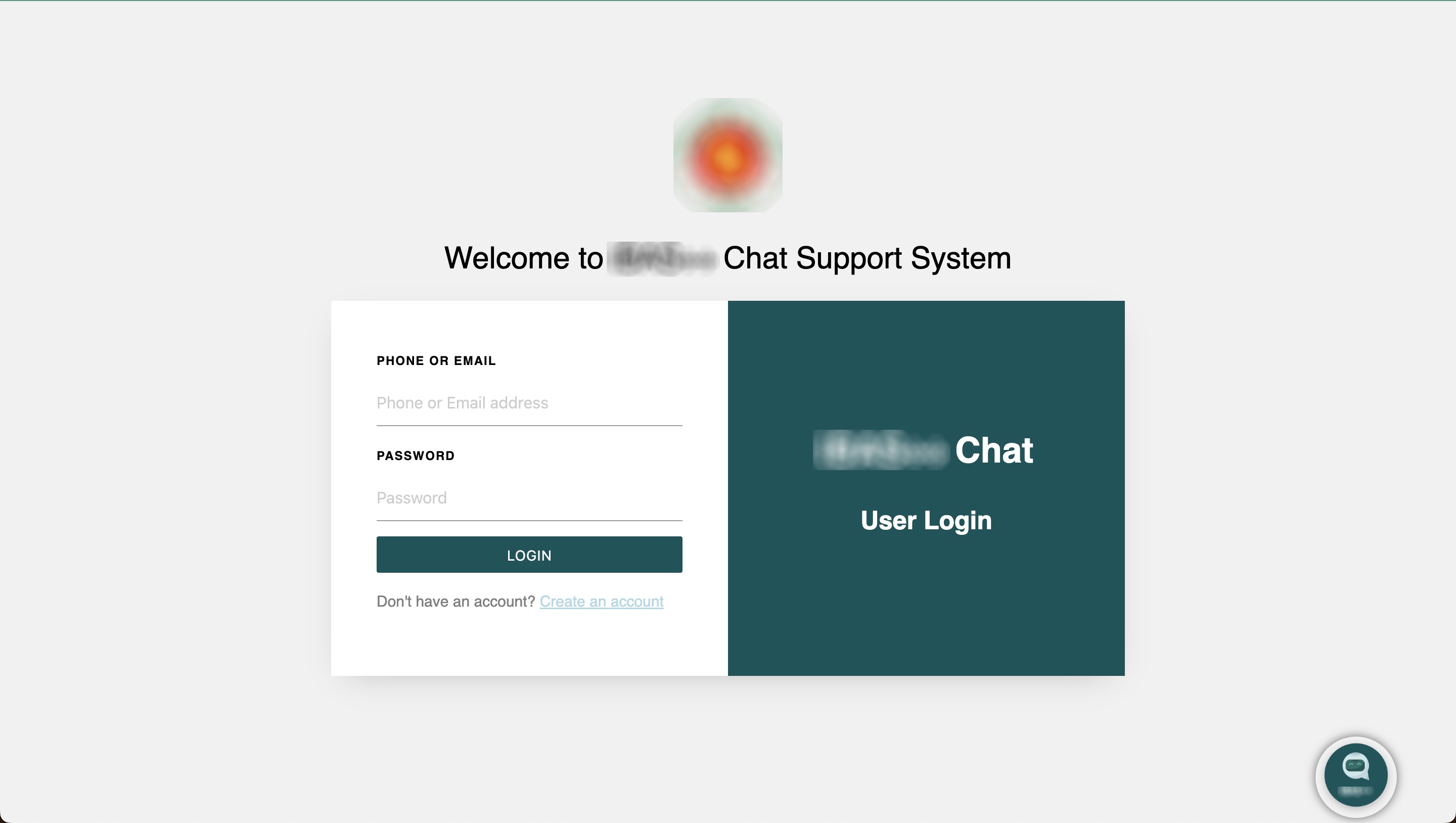Select the User Login heading text
Image resolution: width=1456 pixels, height=823 pixels.
click(926, 521)
